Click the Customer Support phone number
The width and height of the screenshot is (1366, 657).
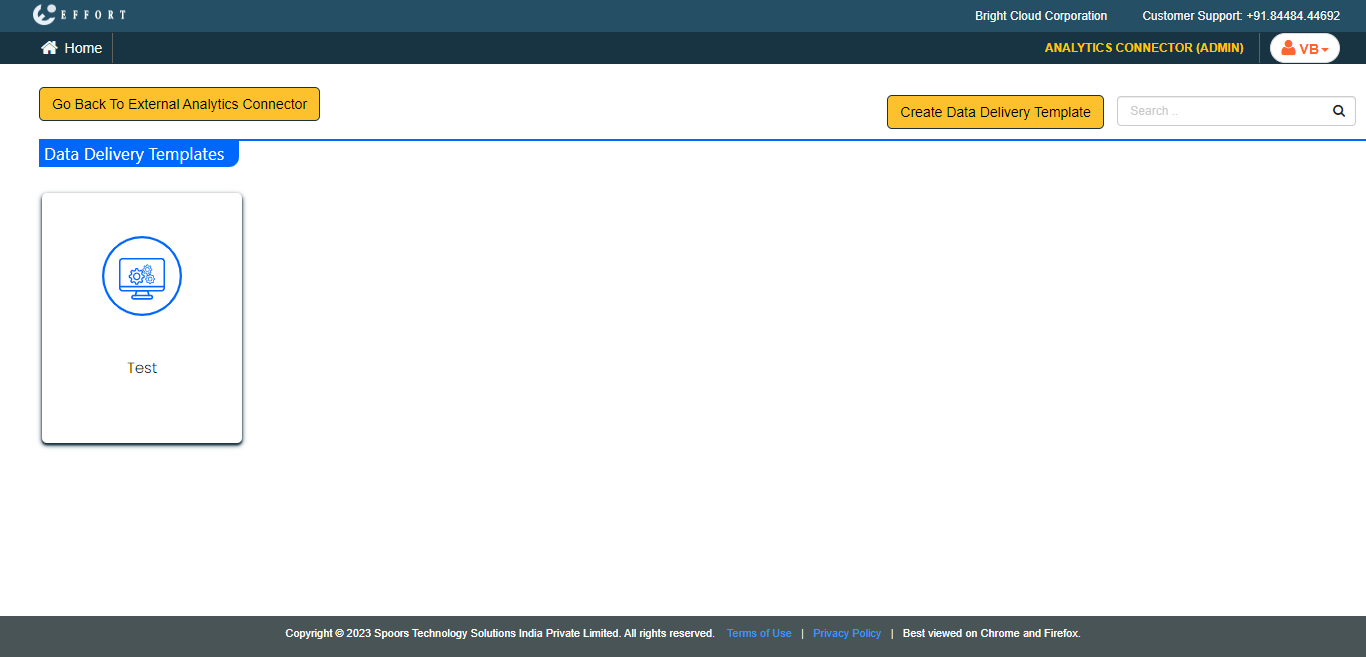[1292, 16]
